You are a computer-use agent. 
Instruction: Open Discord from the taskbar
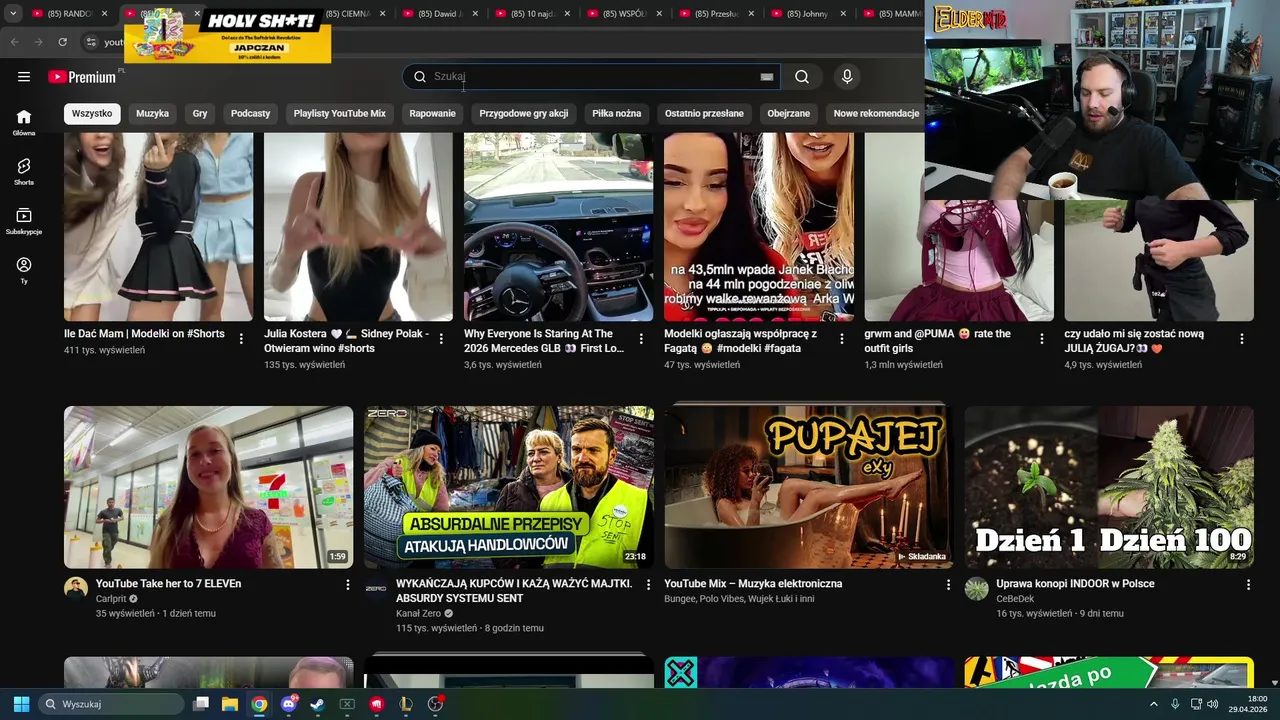pyautogui.click(x=289, y=704)
